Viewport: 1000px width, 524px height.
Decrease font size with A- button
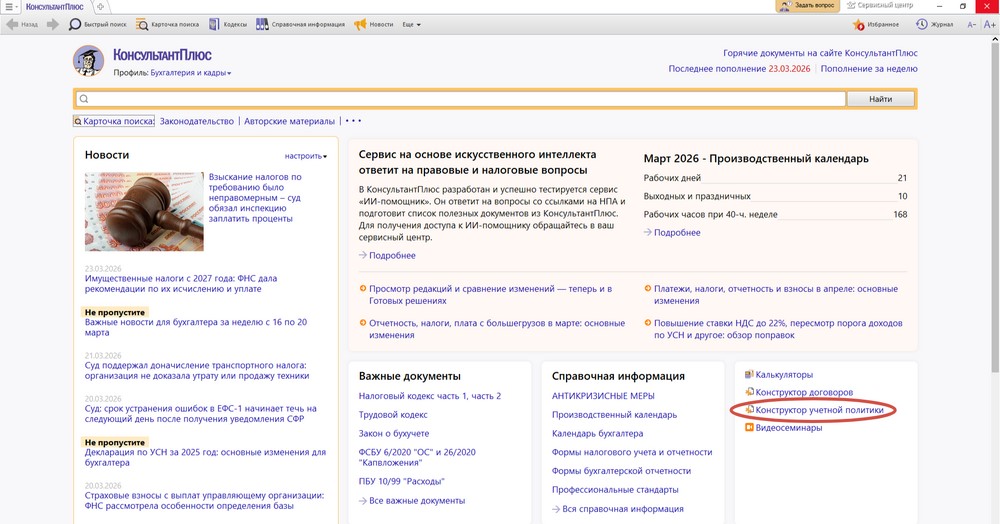click(x=972, y=24)
